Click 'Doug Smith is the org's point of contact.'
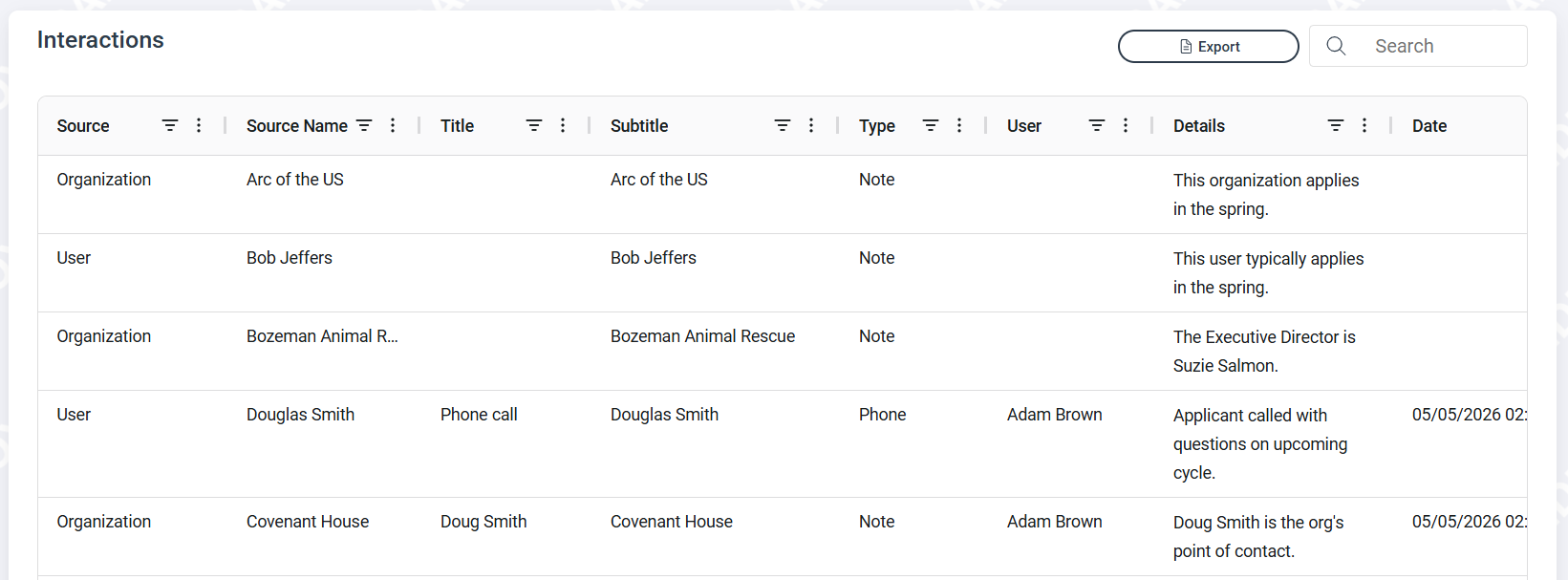Screen dimensions: 1568x580 [1258, 537]
